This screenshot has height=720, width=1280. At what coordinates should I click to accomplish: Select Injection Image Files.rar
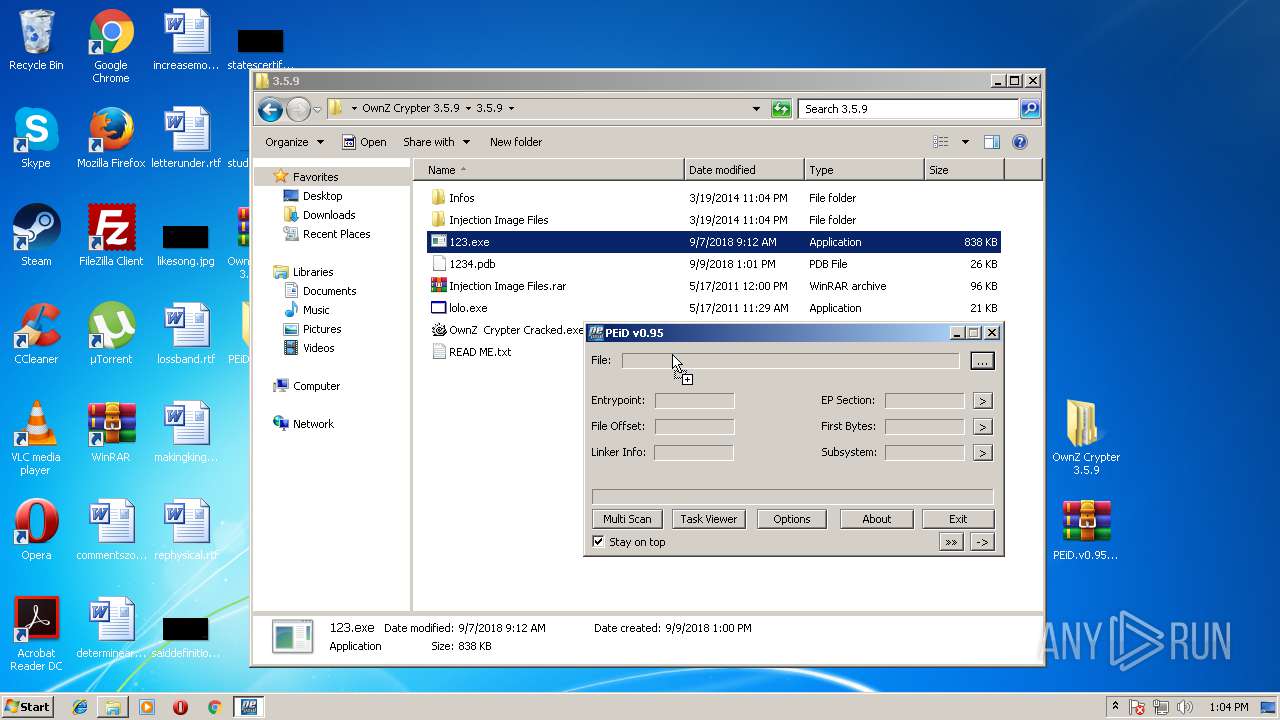pyautogui.click(x=714, y=286)
